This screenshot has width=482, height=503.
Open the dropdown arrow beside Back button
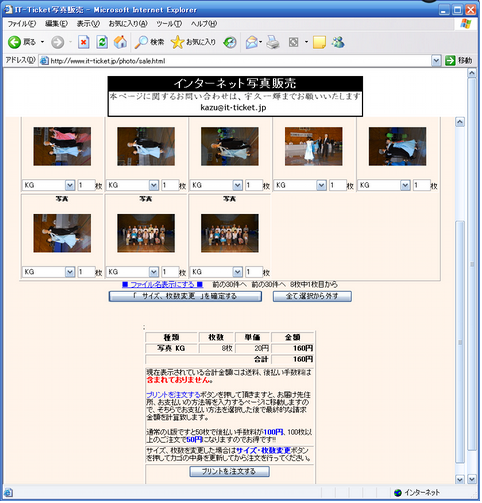point(42,42)
